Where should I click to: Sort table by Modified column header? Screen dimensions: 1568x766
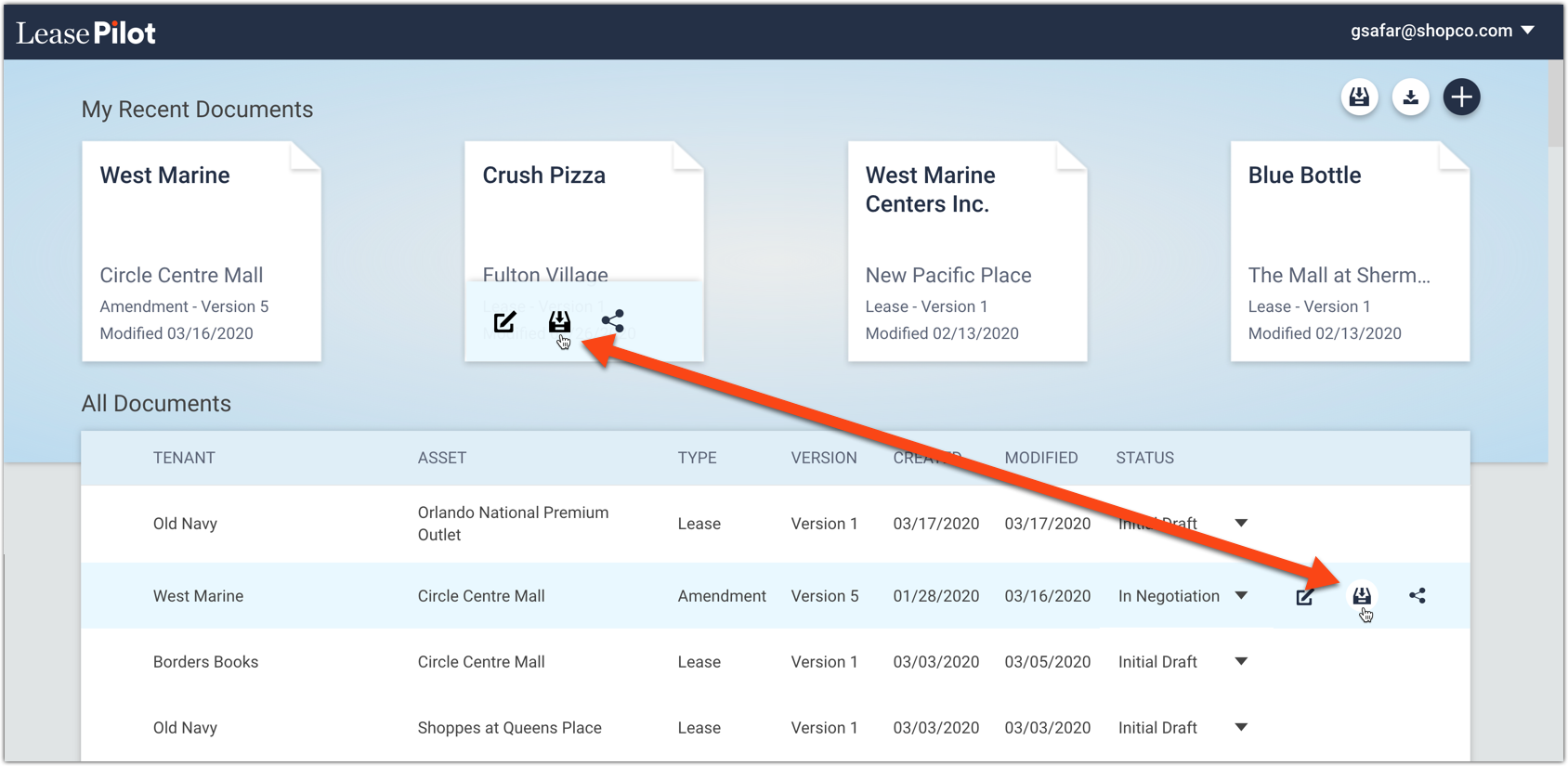pyautogui.click(x=1040, y=458)
